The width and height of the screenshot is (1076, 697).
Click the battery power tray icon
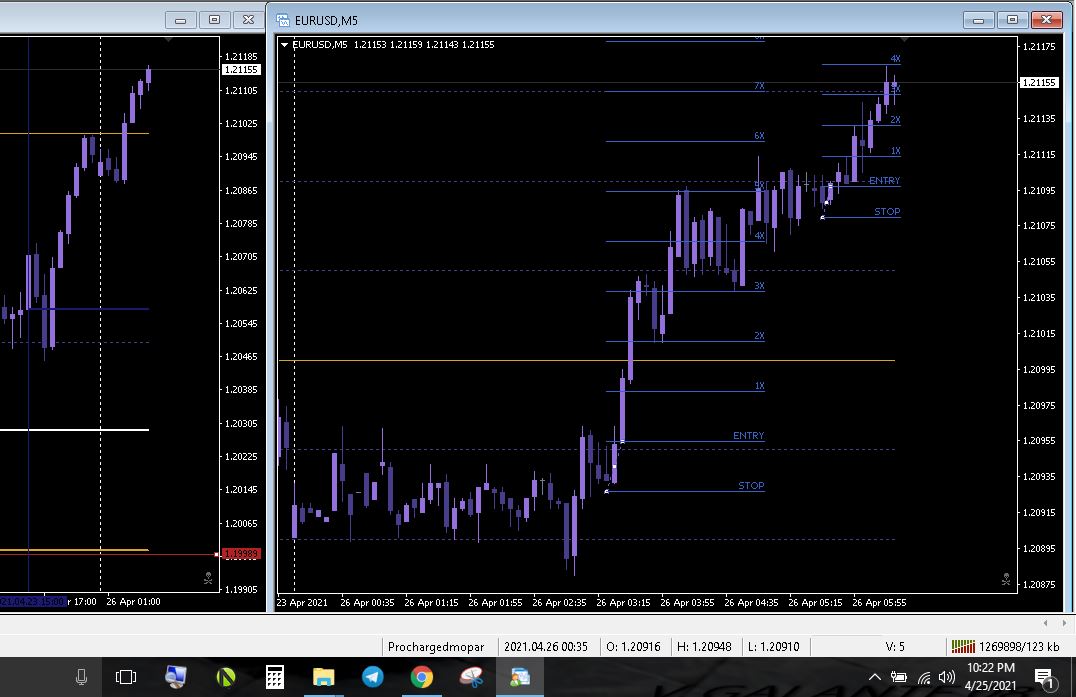coord(898,677)
